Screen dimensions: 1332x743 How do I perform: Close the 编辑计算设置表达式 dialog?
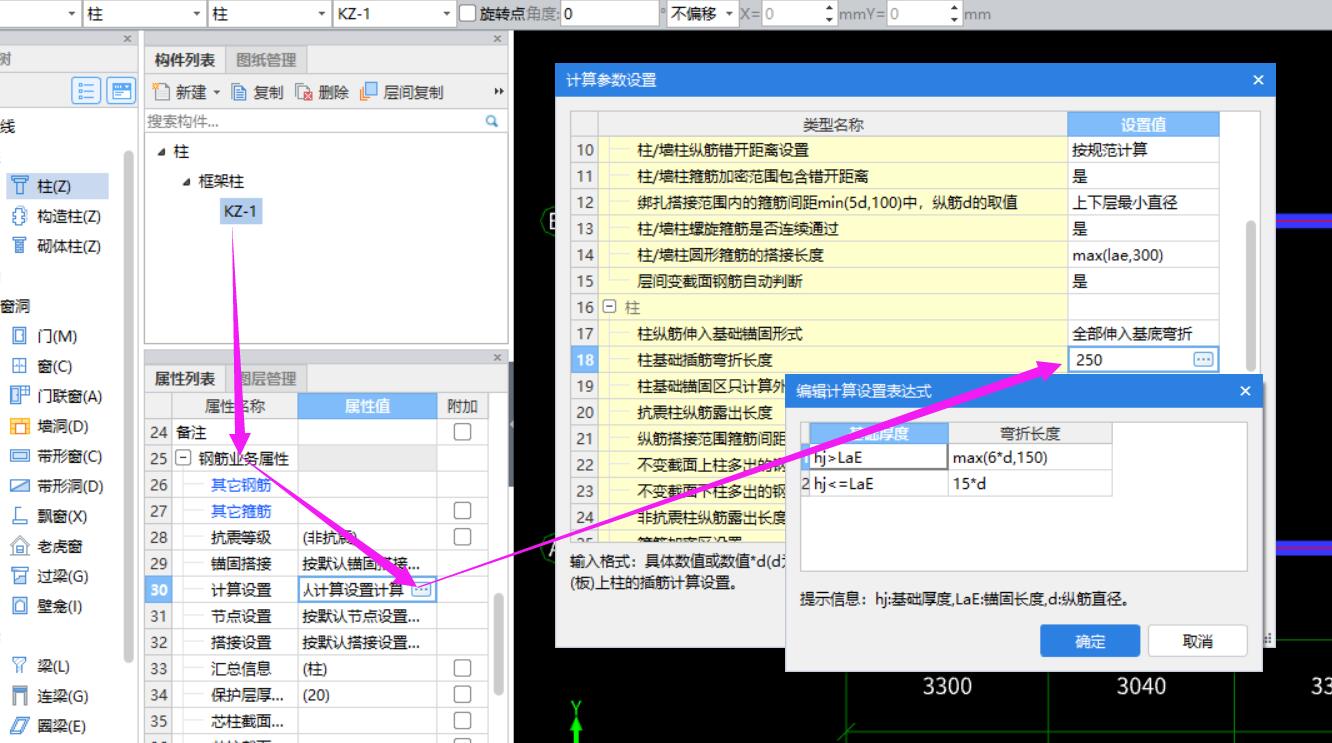pos(1245,391)
